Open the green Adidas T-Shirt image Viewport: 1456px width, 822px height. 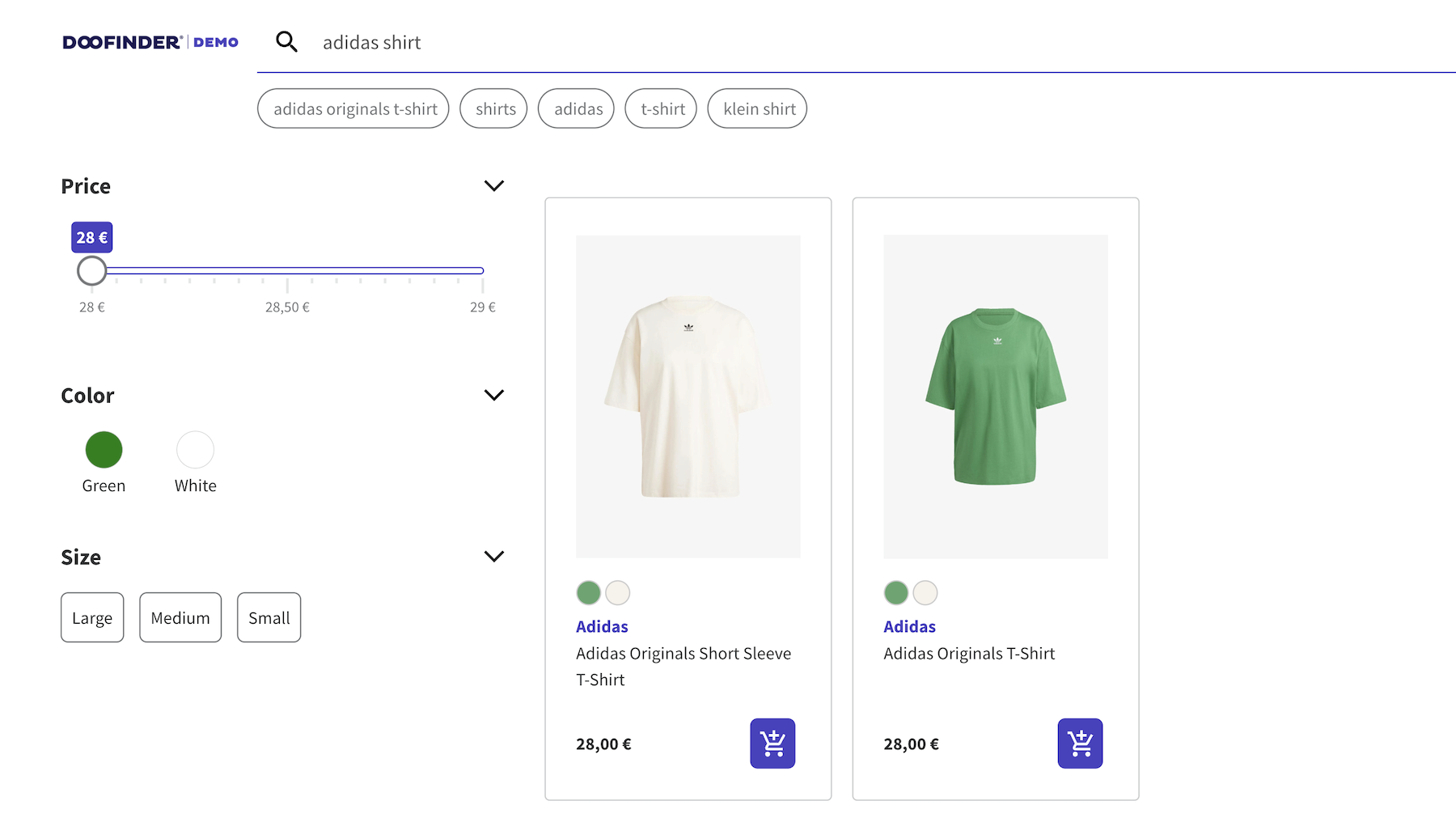(x=996, y=396)
